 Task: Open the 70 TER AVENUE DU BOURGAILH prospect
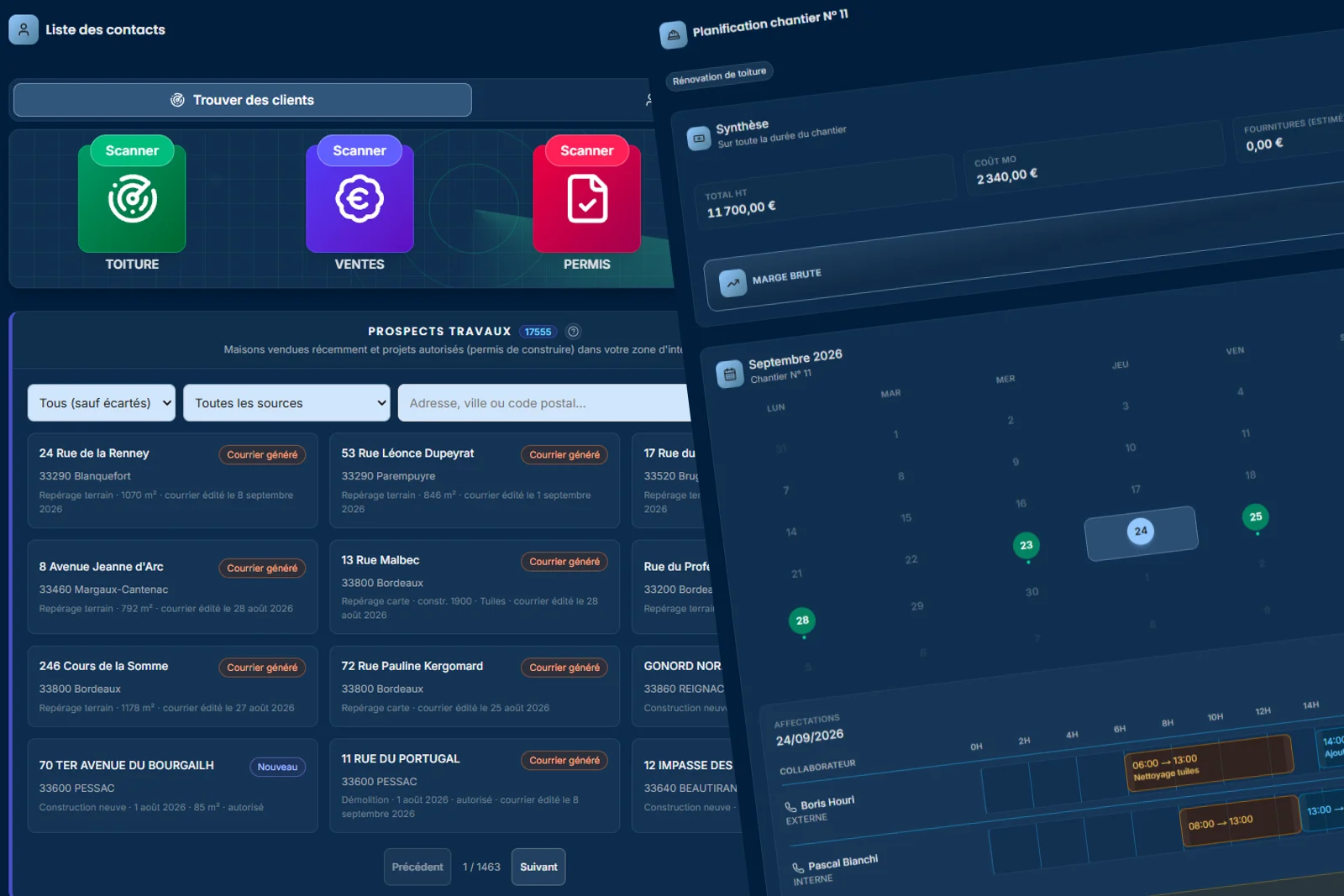(173, 786)
